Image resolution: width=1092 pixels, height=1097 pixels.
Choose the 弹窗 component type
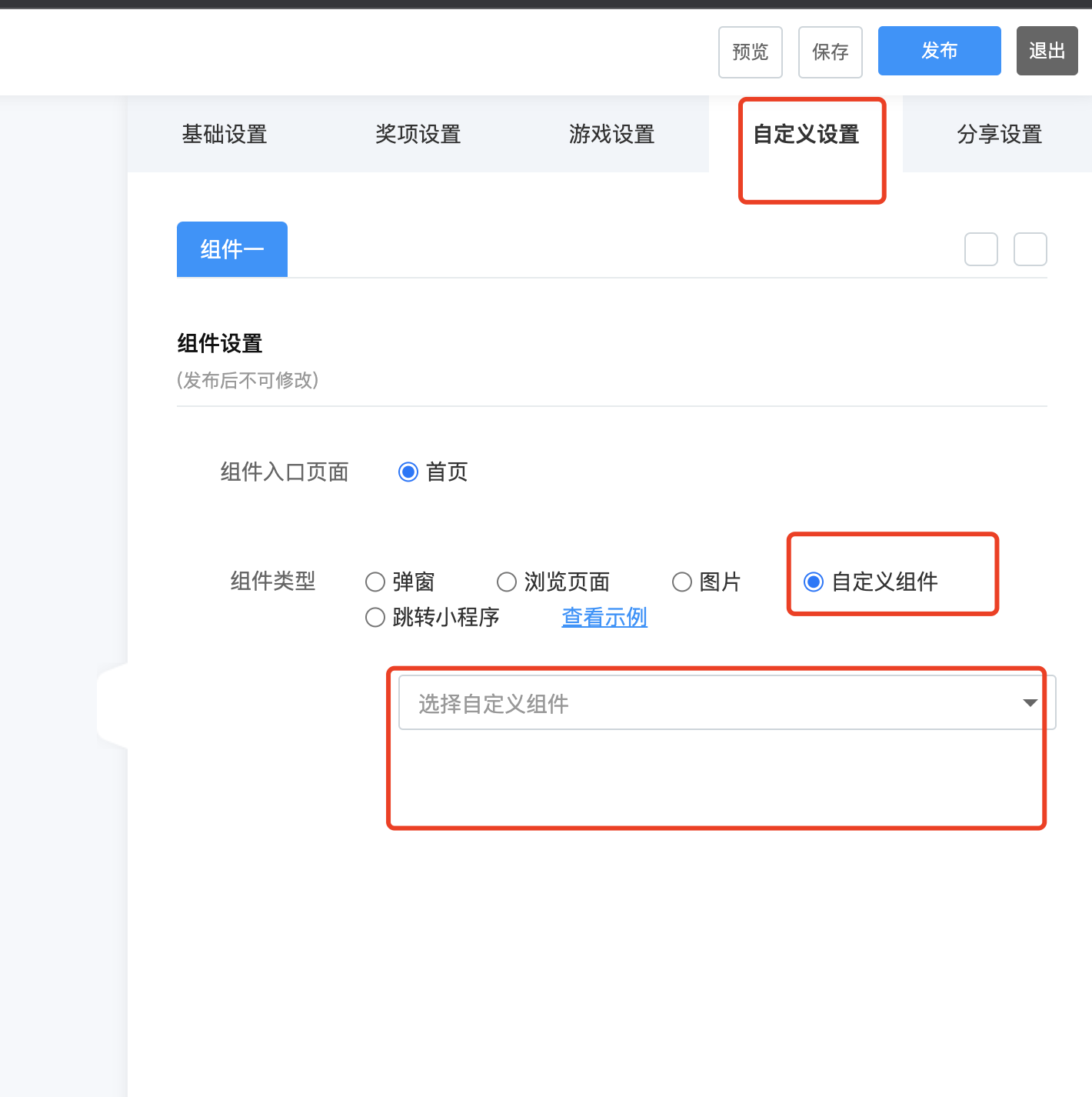pos(375,582)
